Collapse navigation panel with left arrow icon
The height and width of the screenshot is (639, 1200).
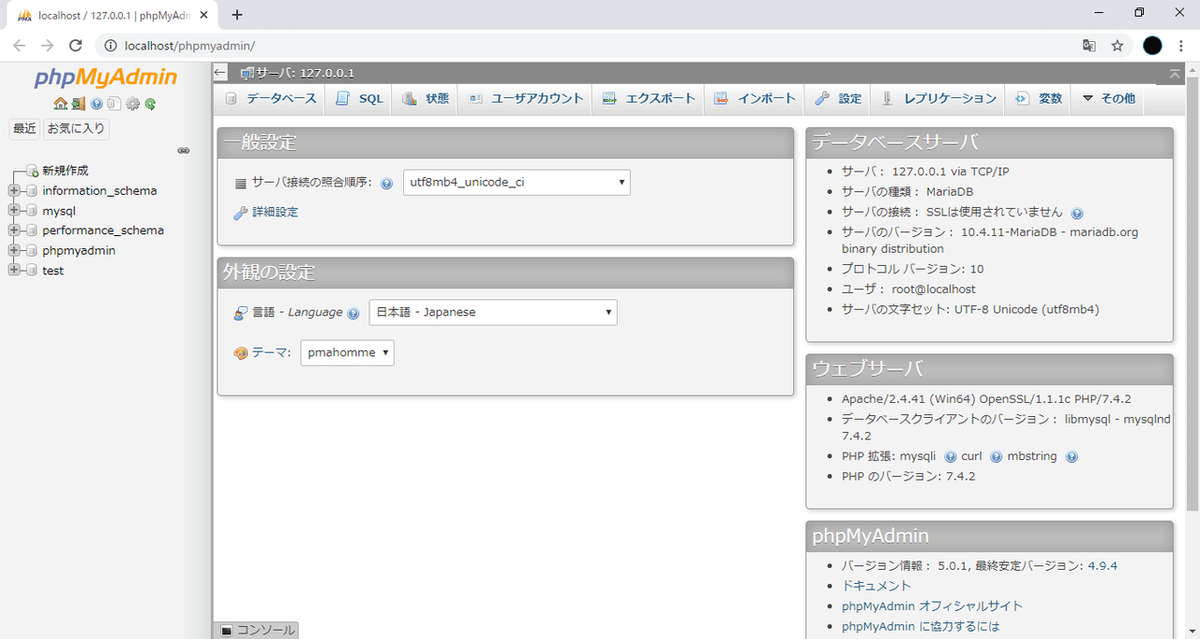pyautogui.click(x=221, y=72)
